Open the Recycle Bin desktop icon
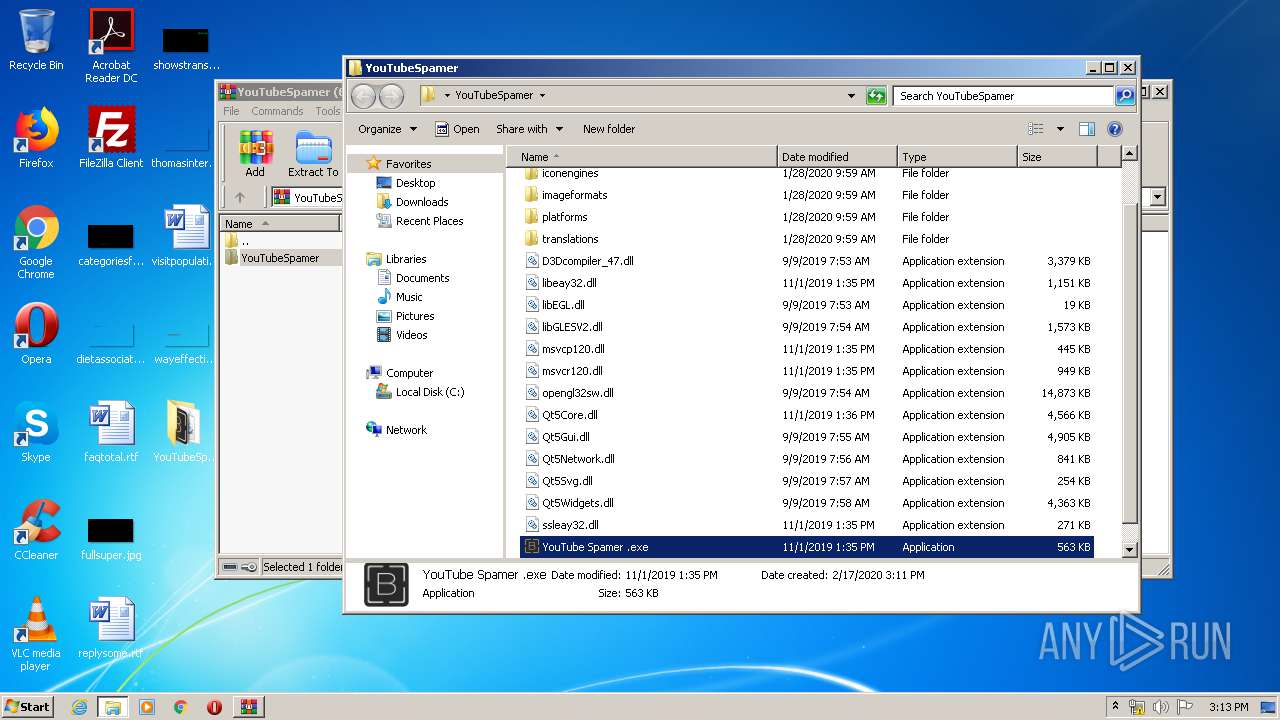The height and width of the screenshot is (720, 1280). tap(36, 40)
